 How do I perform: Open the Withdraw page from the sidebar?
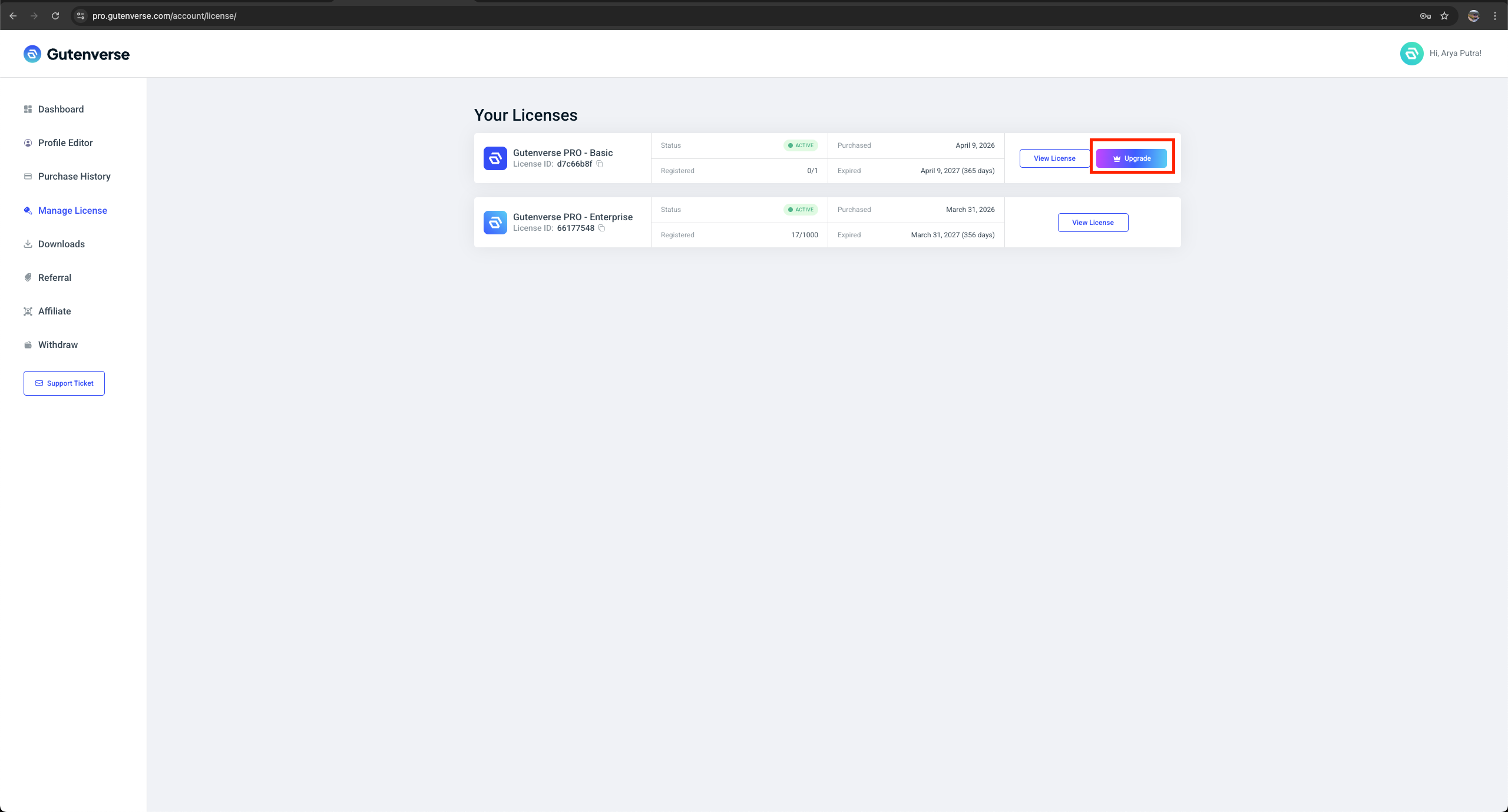point(58,345)
